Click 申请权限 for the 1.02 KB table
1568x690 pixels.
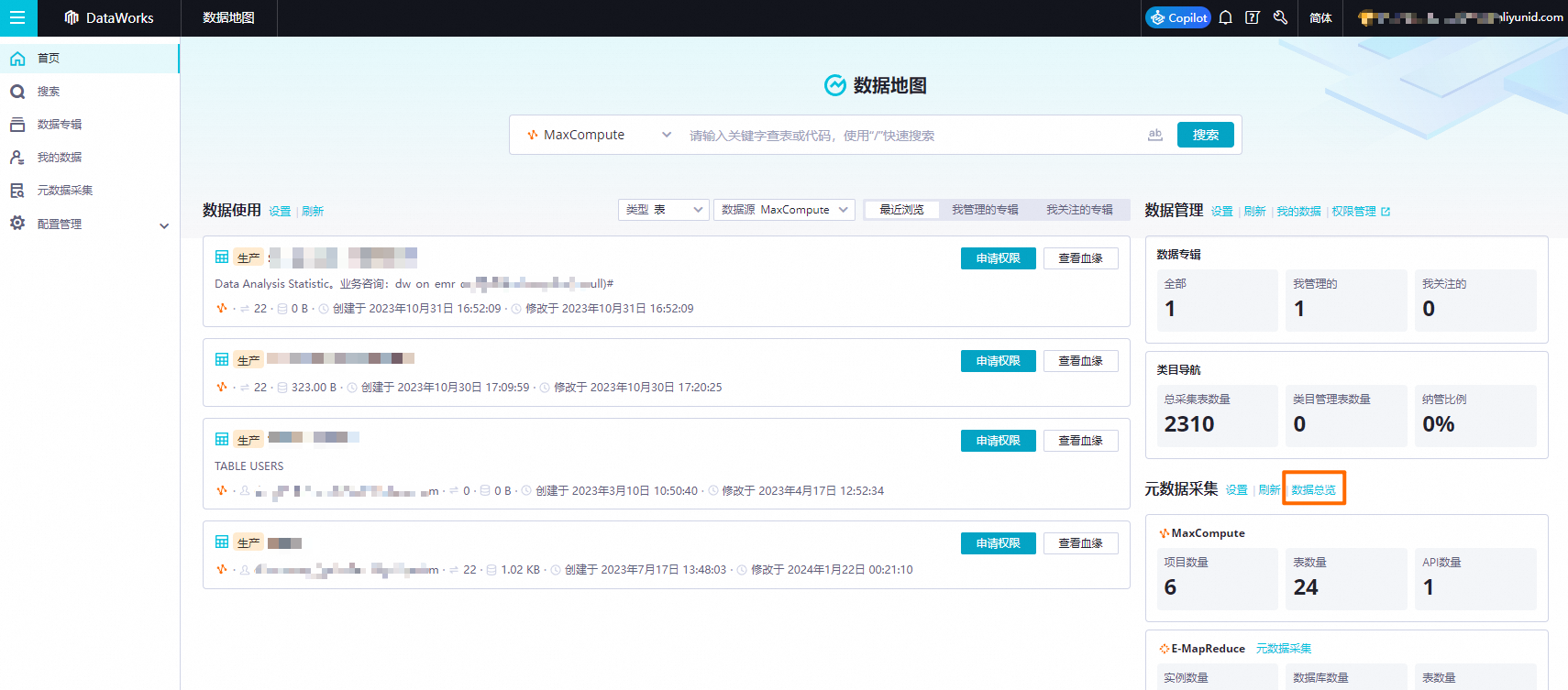[999, 543]
